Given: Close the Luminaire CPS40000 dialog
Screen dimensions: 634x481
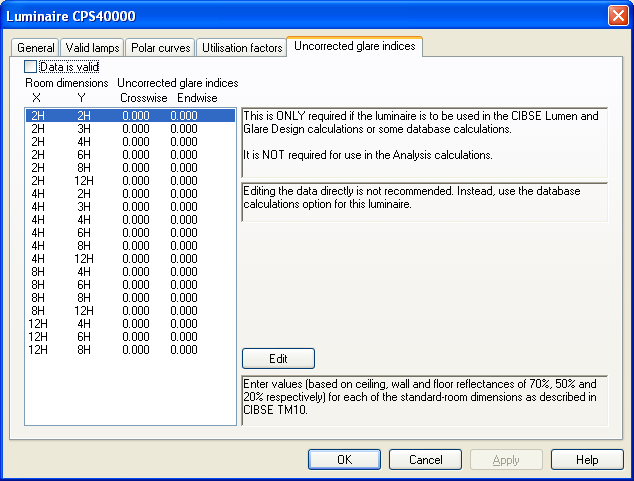Looking at the screenshot, I should pos(617,16).
